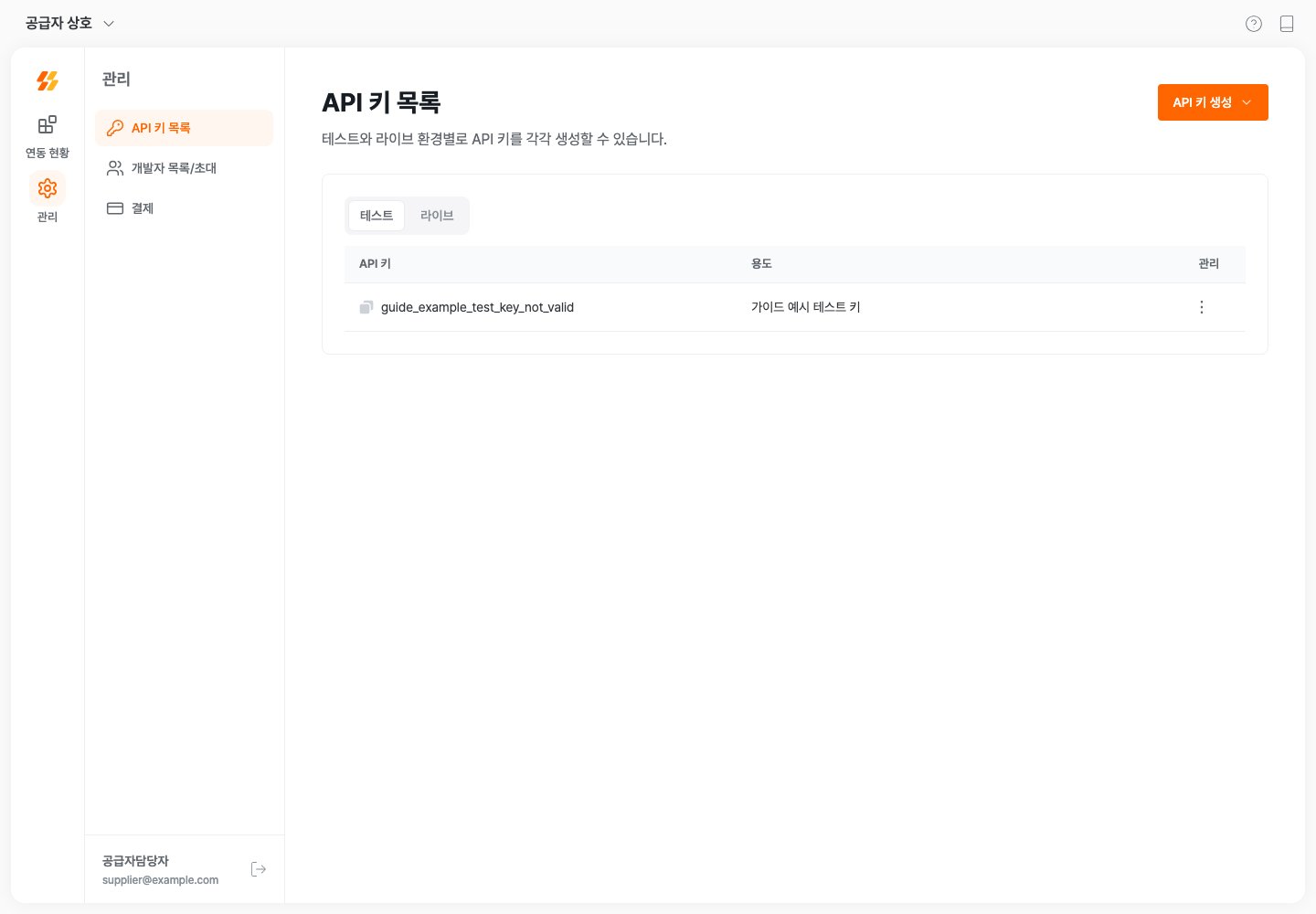
Task: Click the logout icon next to supplier@example.com
Action: coord(259,869)
